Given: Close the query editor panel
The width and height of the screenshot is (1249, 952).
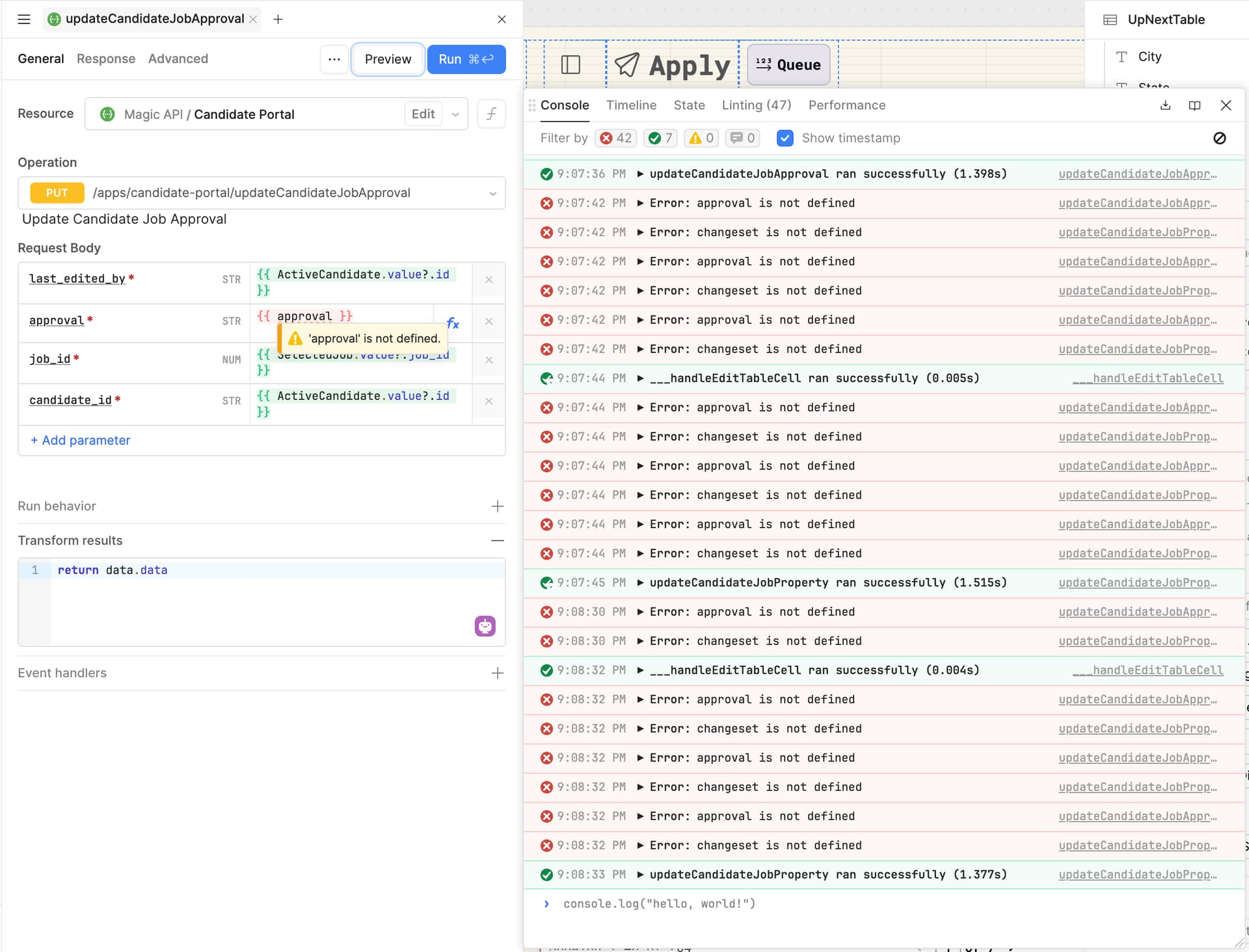Looking at the screenshot, I should pos(502,20).
